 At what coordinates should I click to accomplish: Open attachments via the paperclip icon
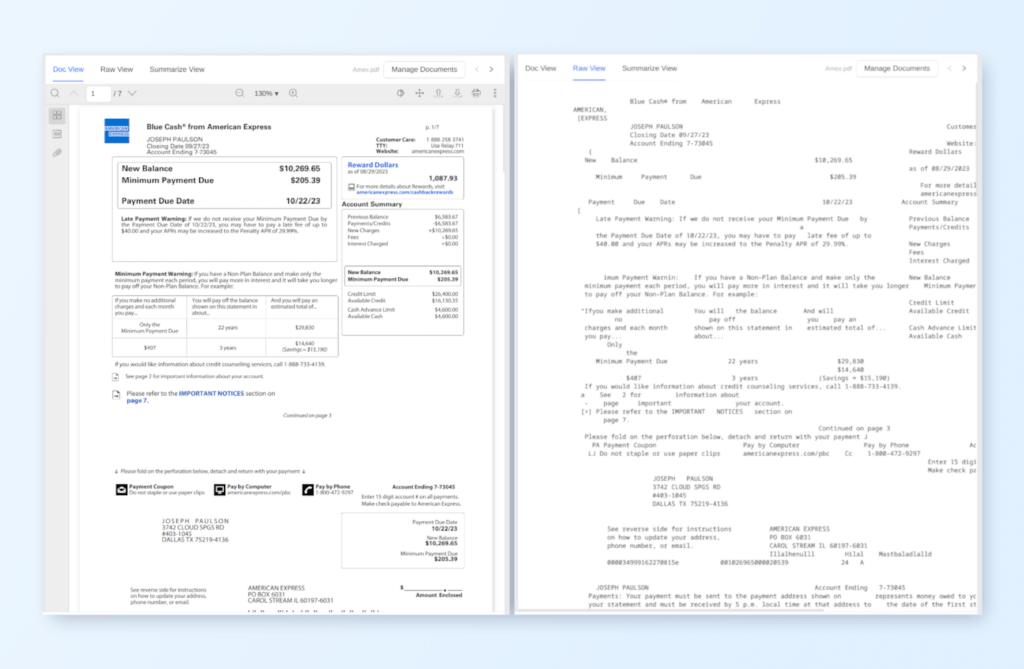coord(57,152)
